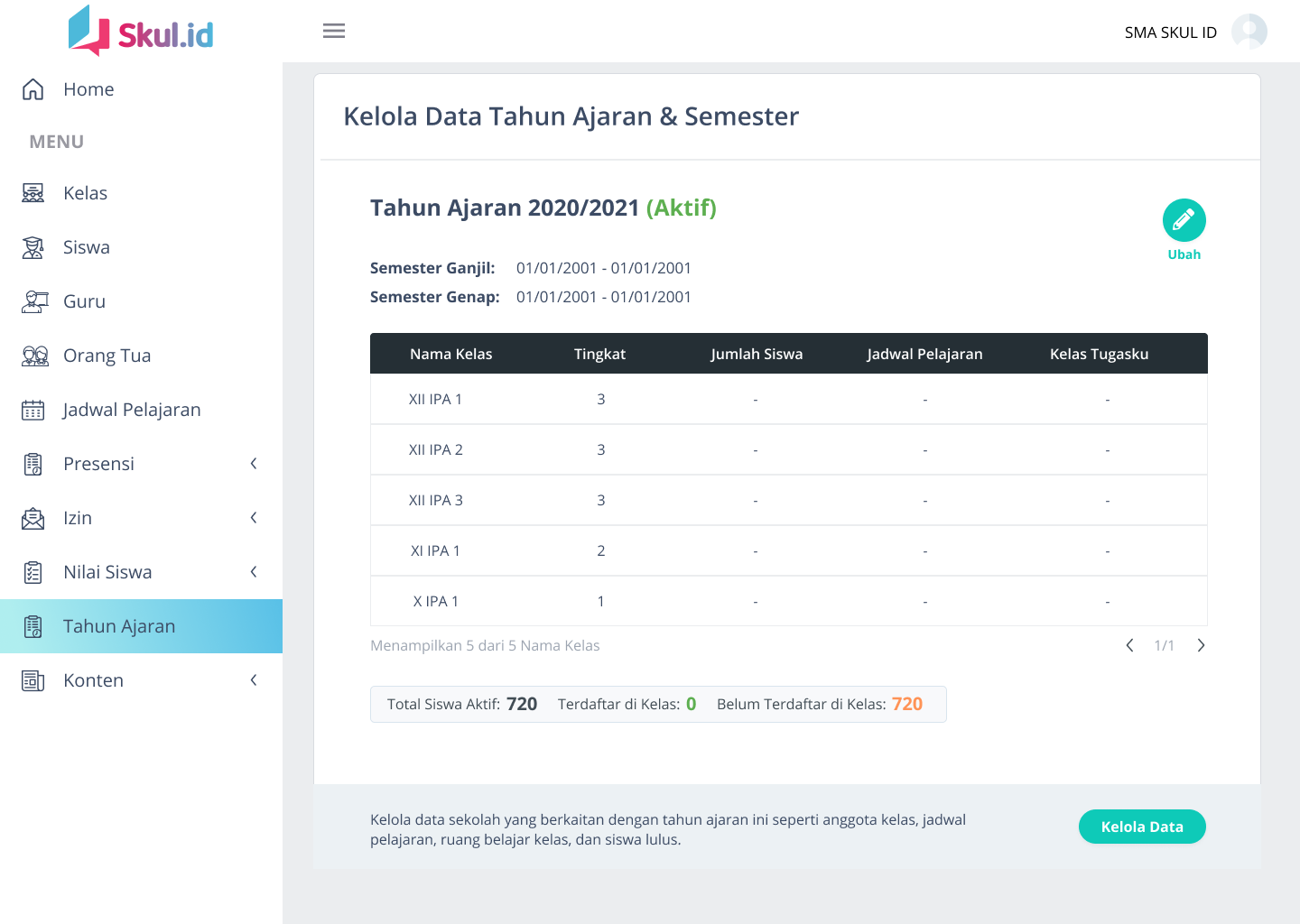Expand the Konten submenu chevron
This screenshot has width=1300, height=924.
(x=254, y=680)
